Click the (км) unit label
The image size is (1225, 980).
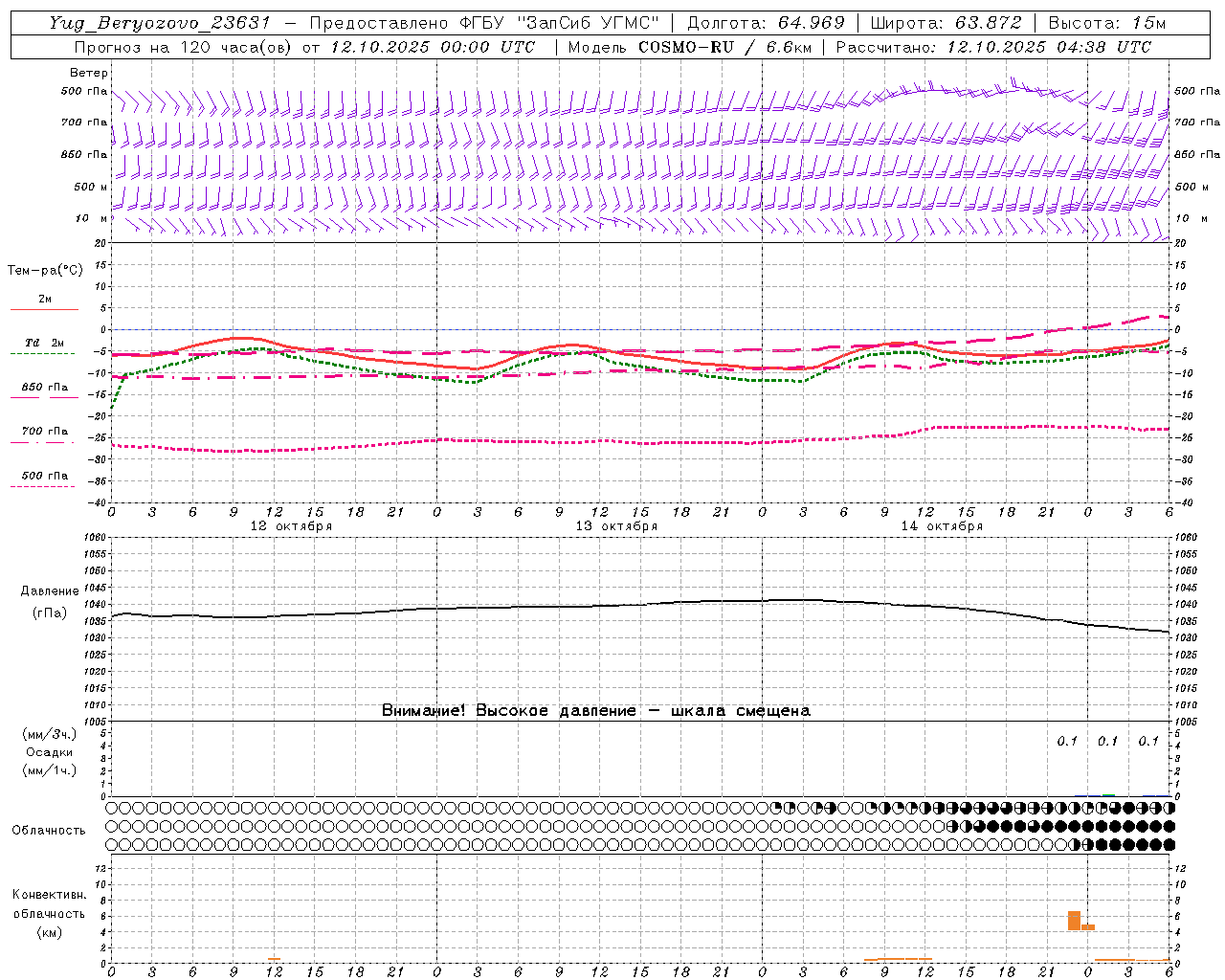[49, 932]
